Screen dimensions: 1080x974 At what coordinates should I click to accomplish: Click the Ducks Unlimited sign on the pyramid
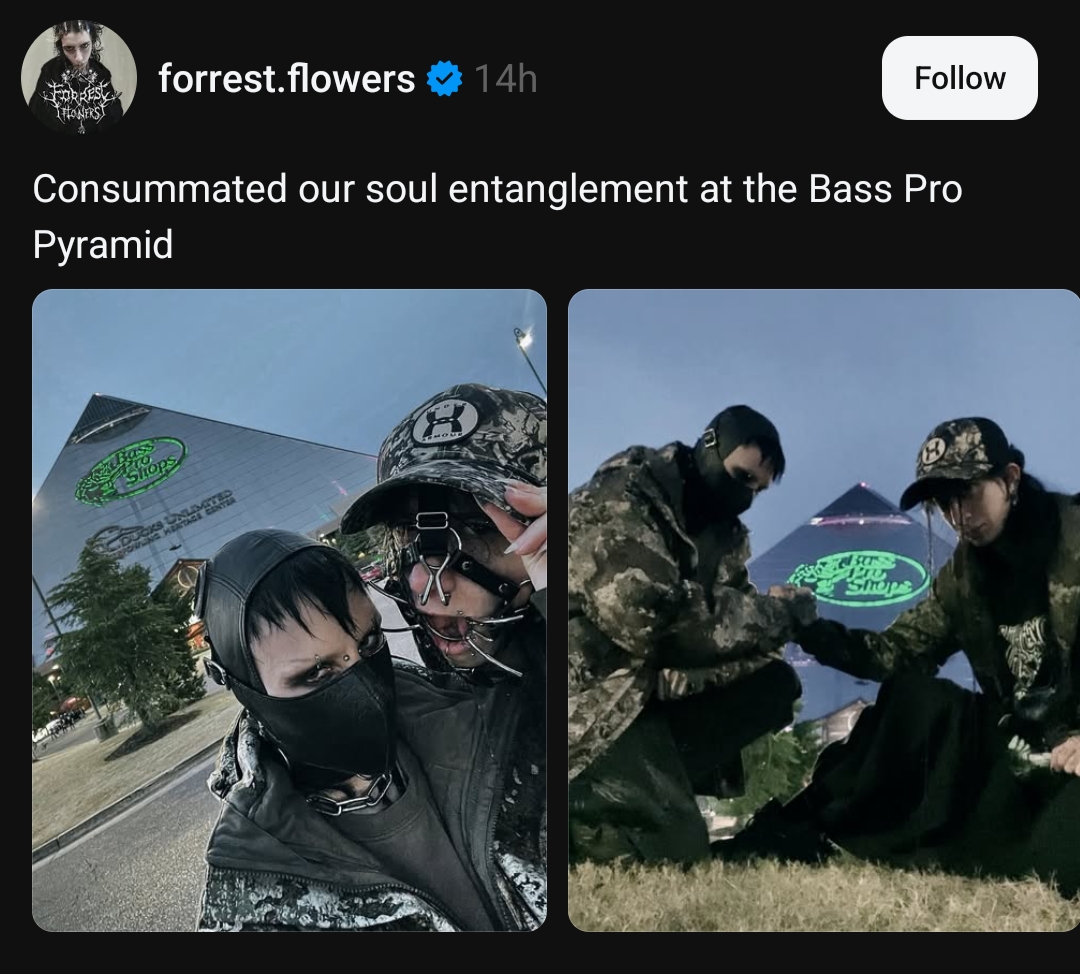[x=161, y=519]
